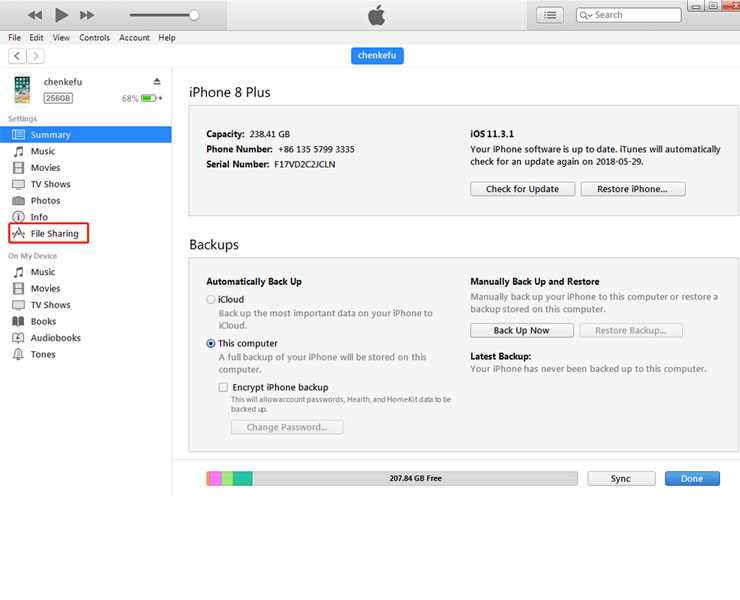Click the Capacity value 238.41 GB
Viewport: 740px width, 600px height.
[269, 134]
